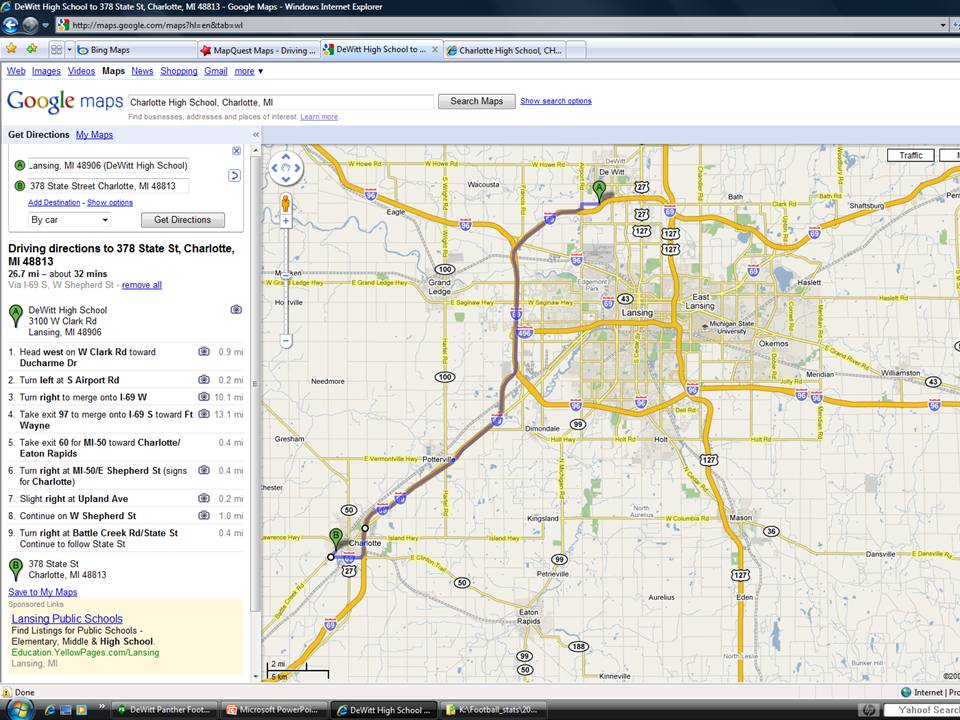
Task: Expand the tab list dropdown arrow
Action: [69, 50]
